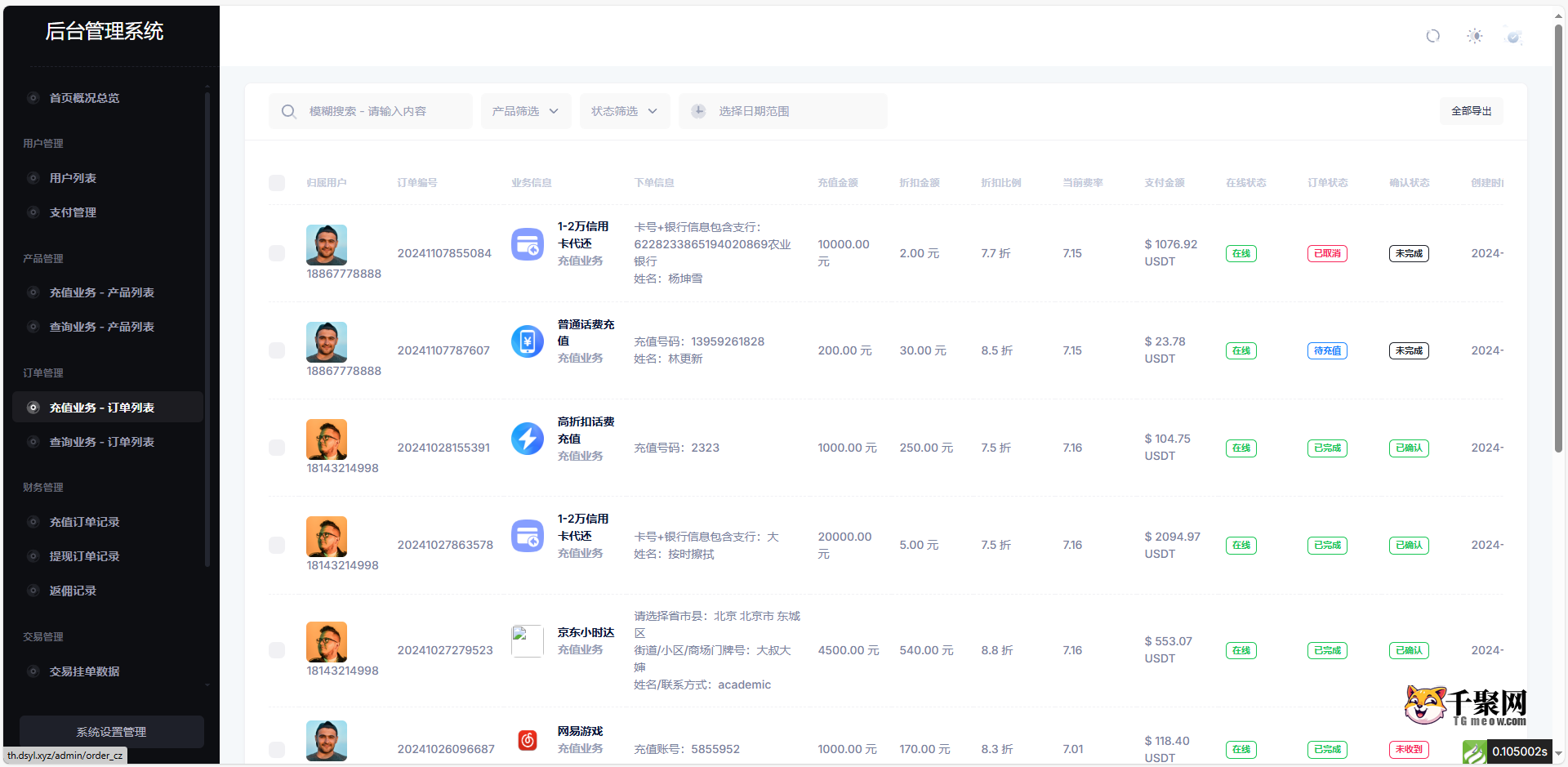1568x767 pixels.
Task: Click credit card icon for order 20241107855084
Action: coord(528,244)
